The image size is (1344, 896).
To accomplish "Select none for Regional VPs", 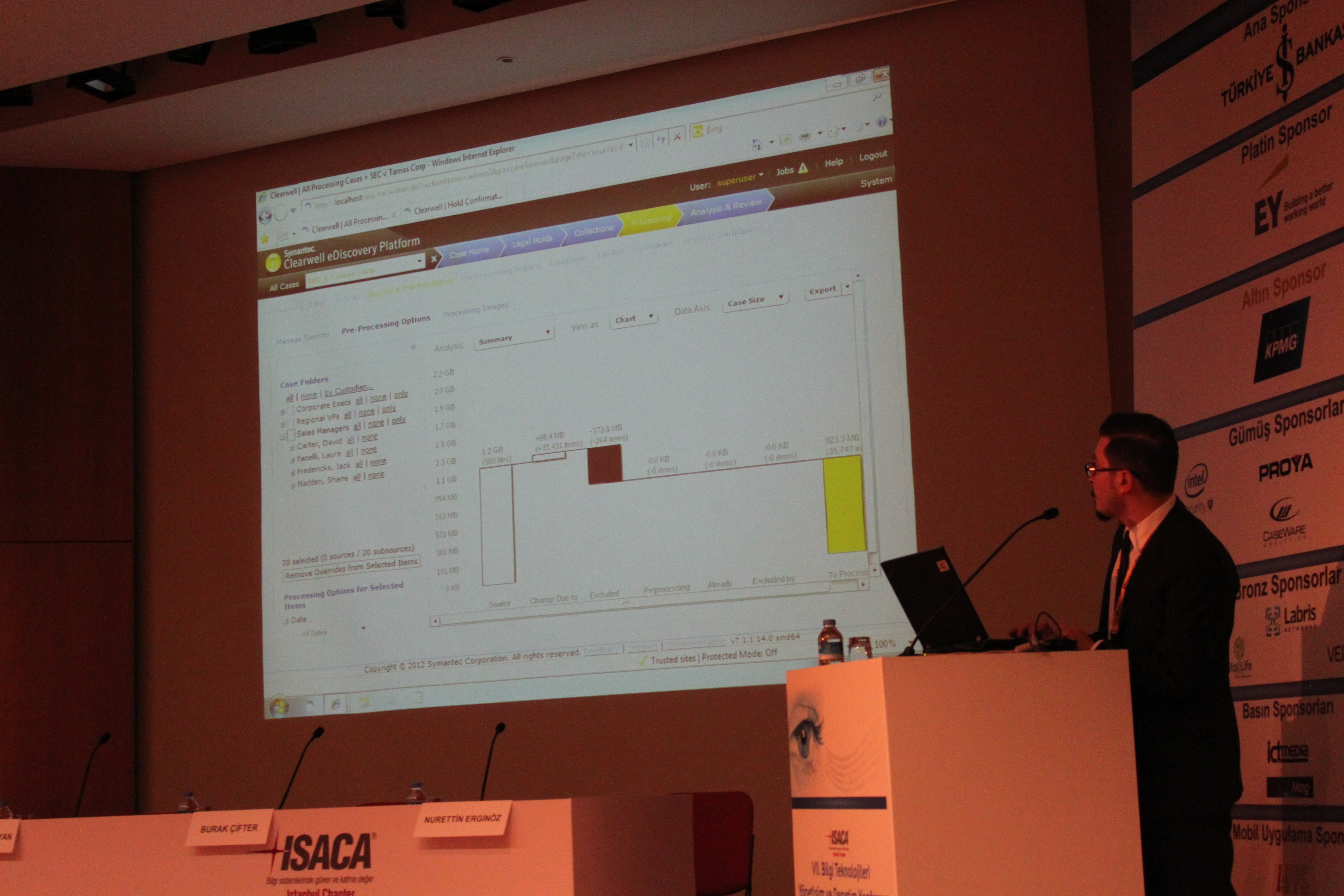I will [x=366, y=412].
